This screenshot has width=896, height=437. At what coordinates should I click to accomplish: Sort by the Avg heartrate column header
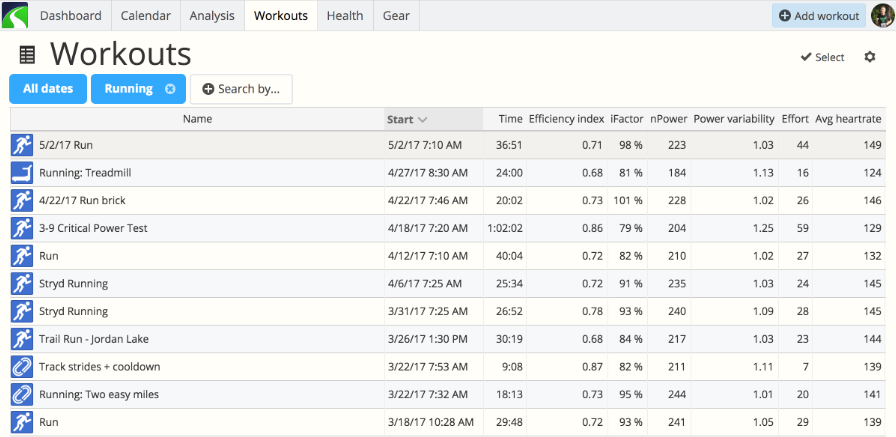(848, 119)
